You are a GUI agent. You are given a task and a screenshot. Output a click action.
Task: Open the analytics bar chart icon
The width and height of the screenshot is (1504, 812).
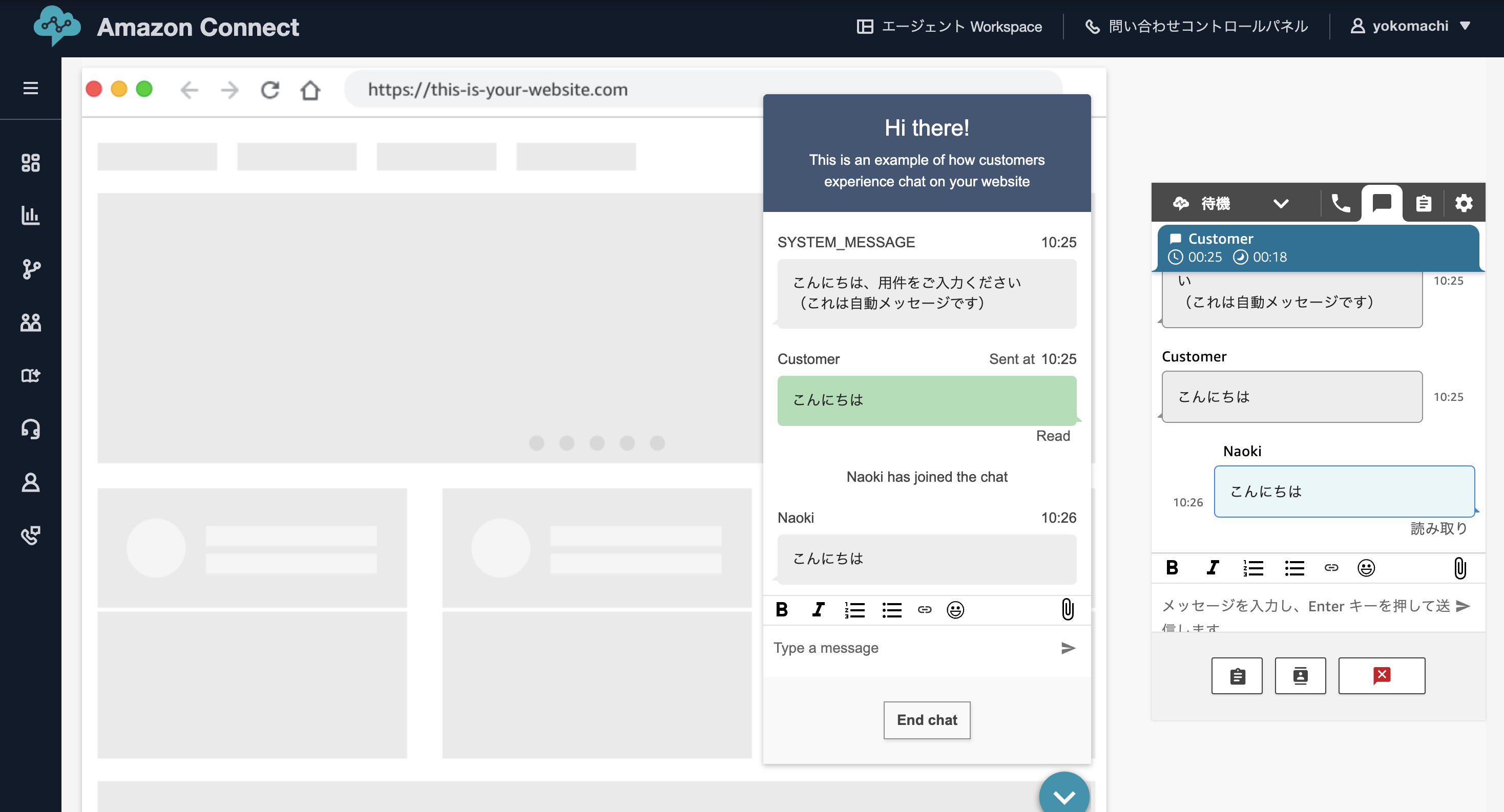[x=30, y=215]
